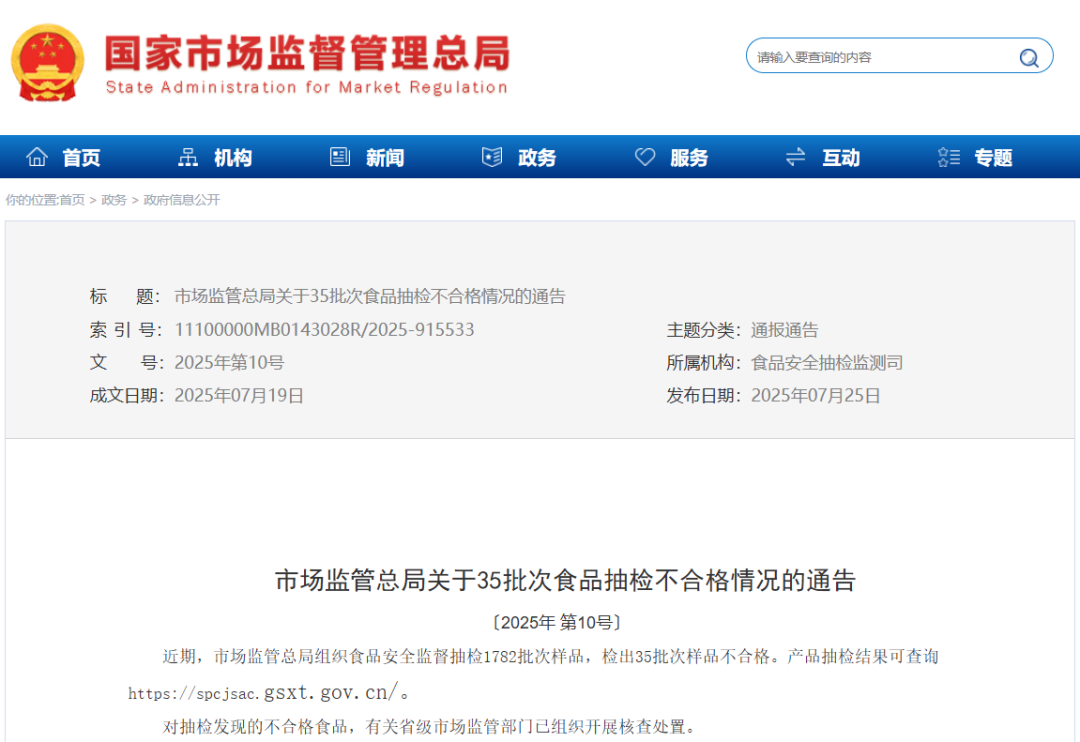Screen dimensions: 1080x742
Task: Click the subtitle 〔2025年 第10号〕
Action: pos(557,623)
